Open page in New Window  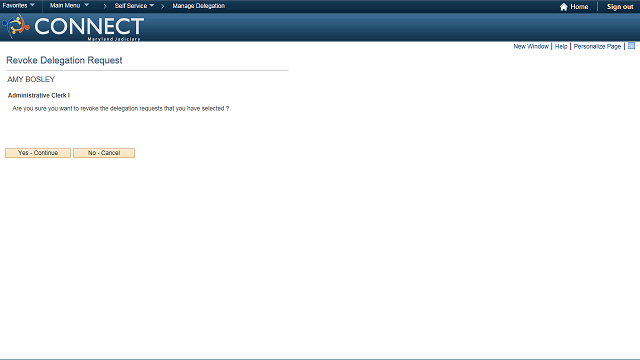(531, 47)
